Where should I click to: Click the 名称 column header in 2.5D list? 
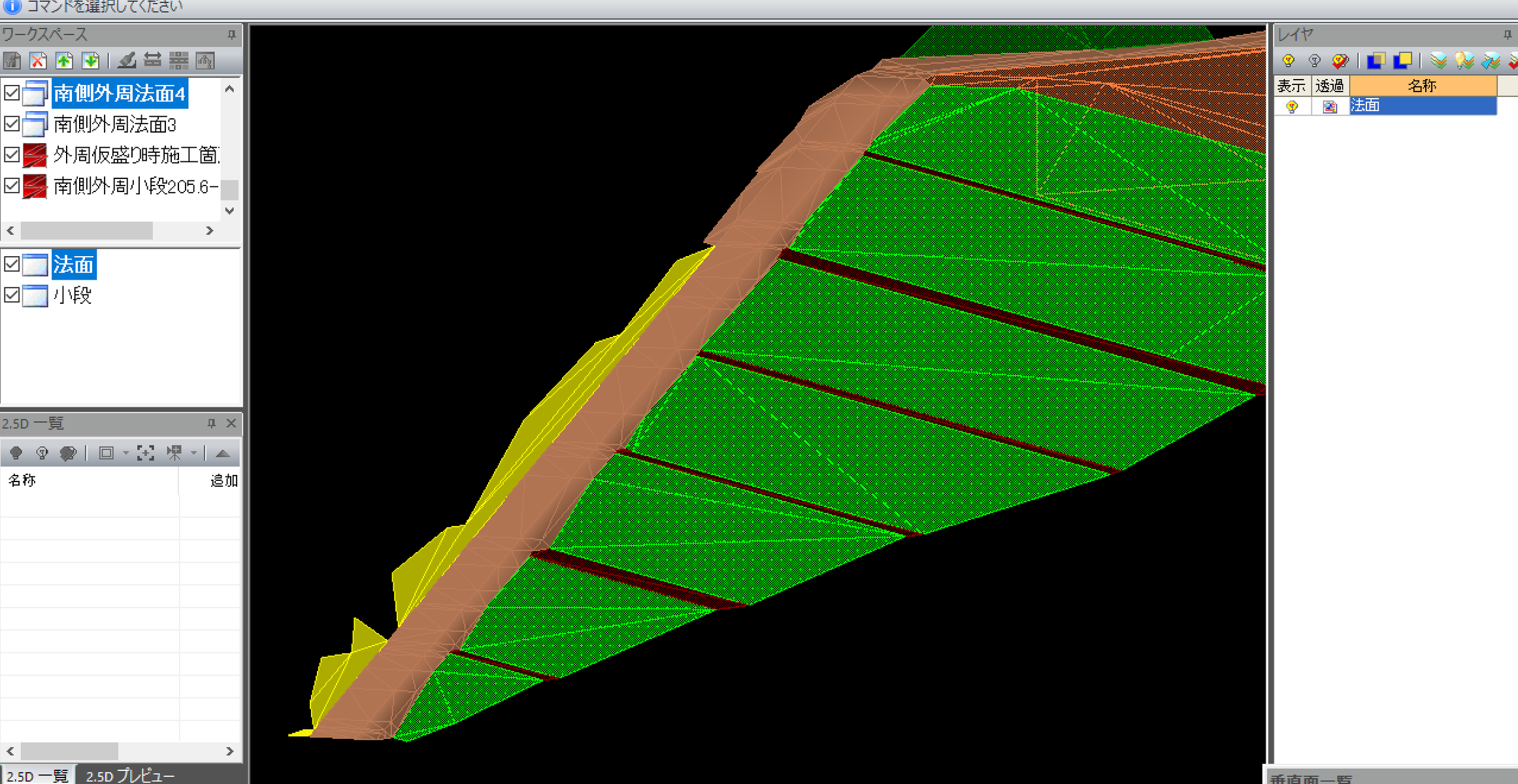pos(90,481)
